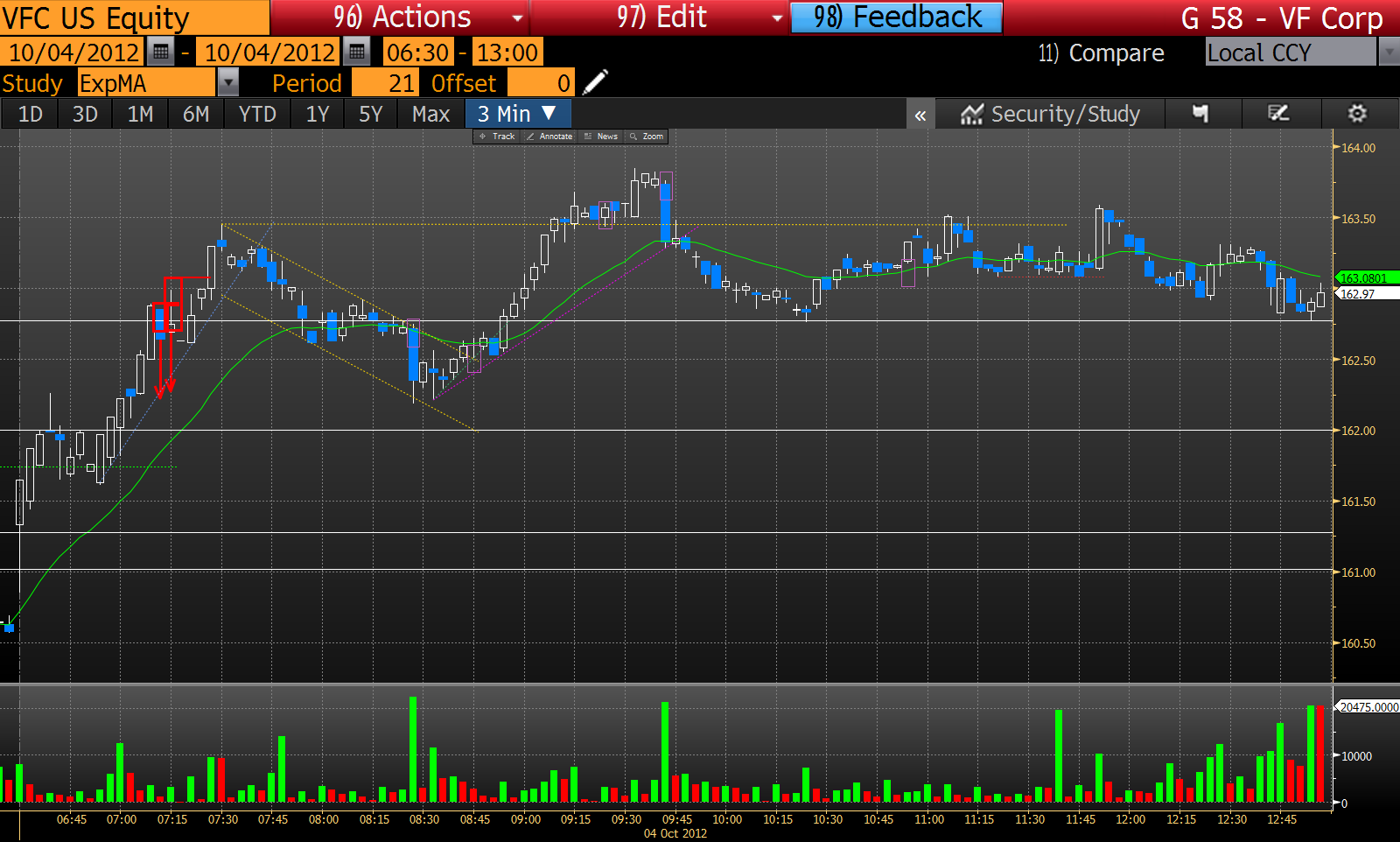Toggle the Track crosshair tool
This screenshot has height=842, width=1400.
tap(497, 137)
